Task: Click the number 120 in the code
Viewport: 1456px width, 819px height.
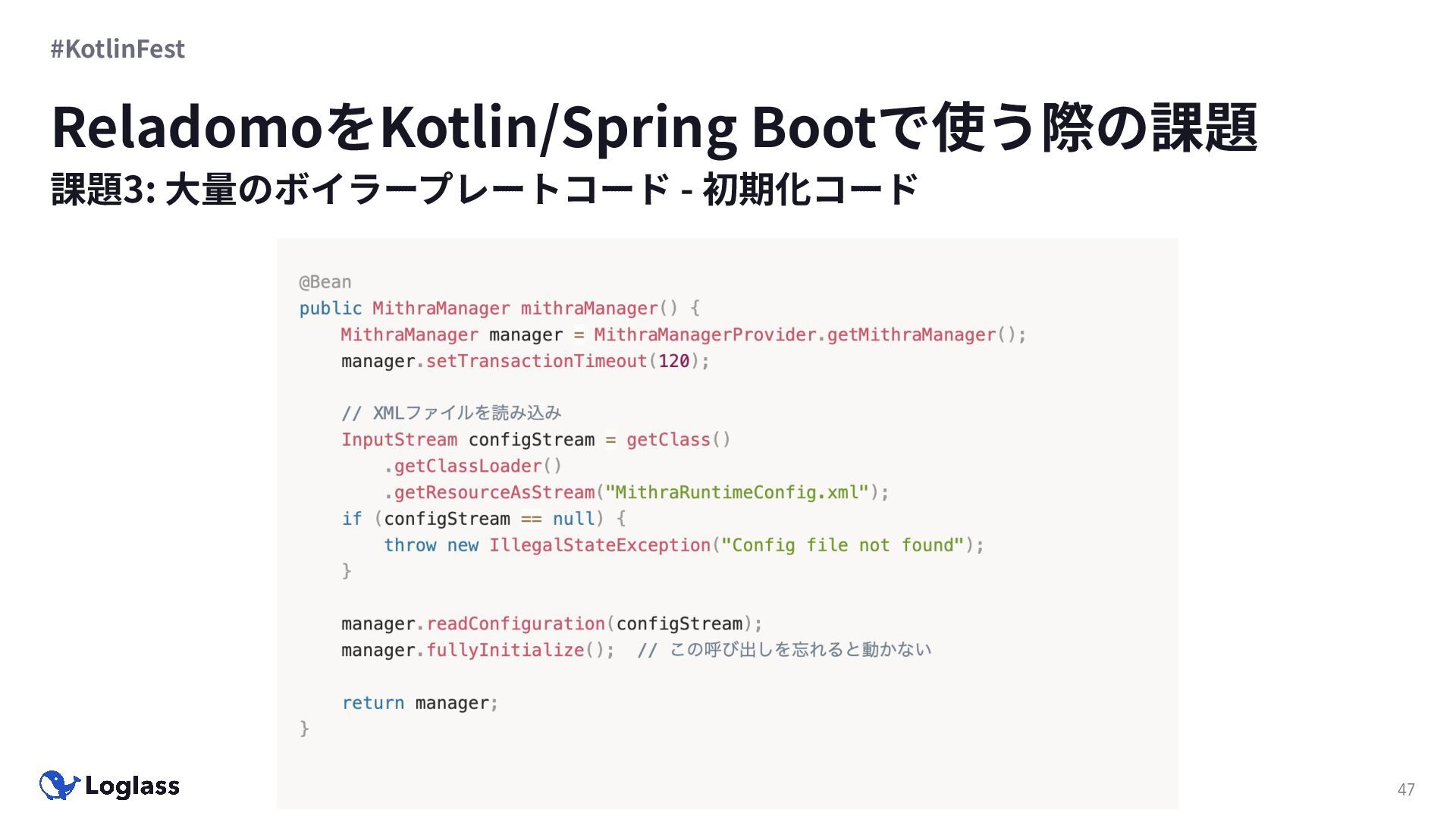Action: [673, 361]
